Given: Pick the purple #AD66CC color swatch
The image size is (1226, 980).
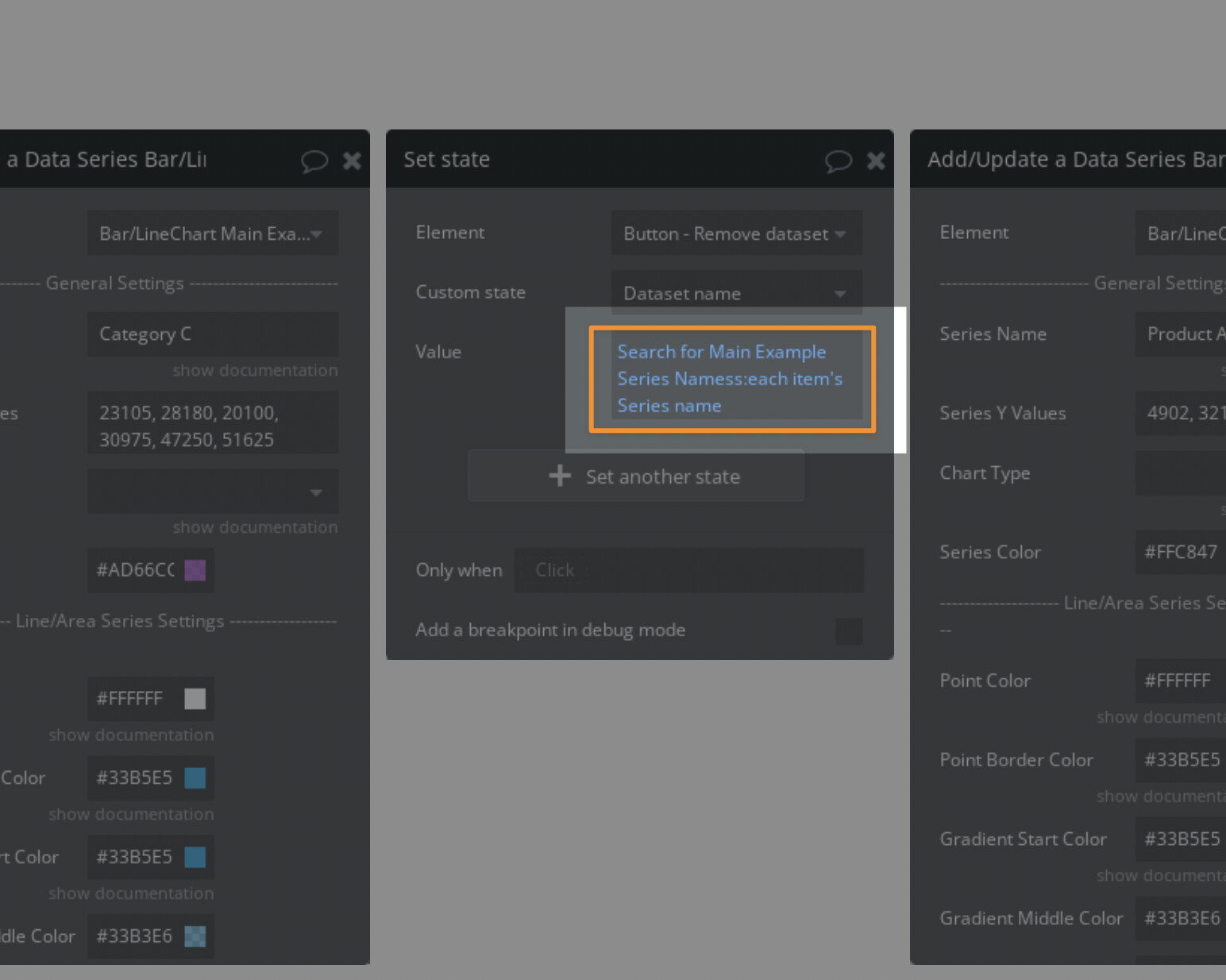Looking at the screenshot, I should [195, 570].
